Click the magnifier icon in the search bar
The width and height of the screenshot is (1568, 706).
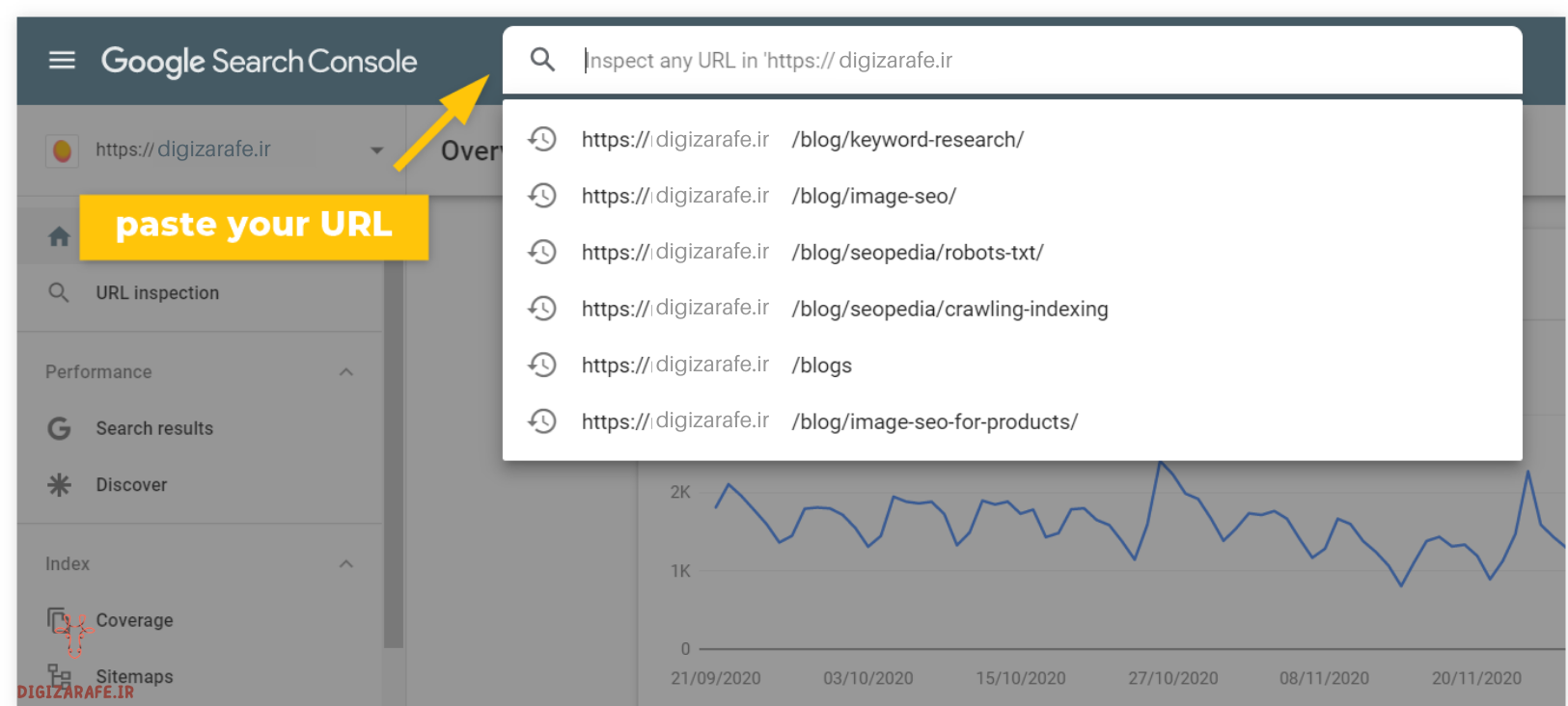point(542,60)
